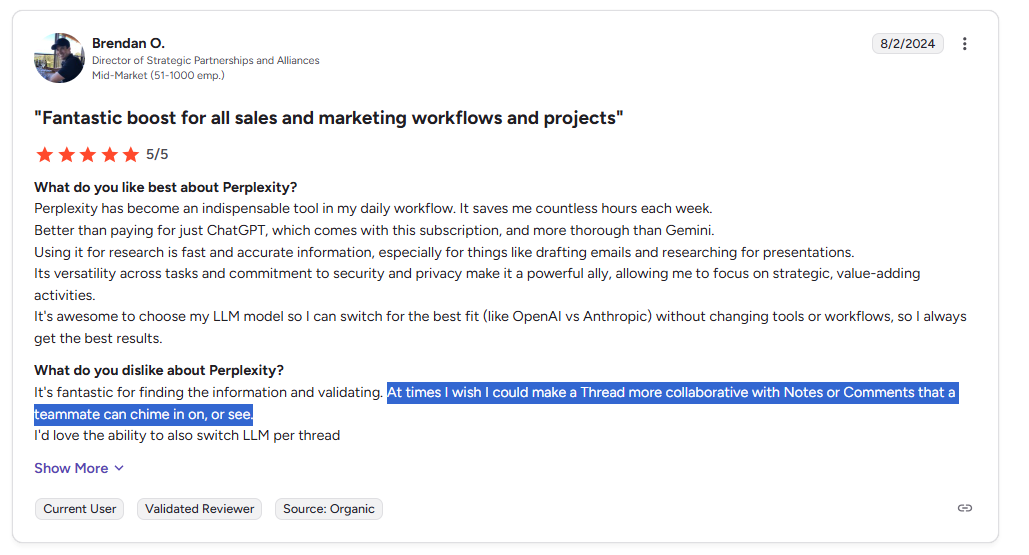Open the three-dot review options menu

(x=964, y=44)
